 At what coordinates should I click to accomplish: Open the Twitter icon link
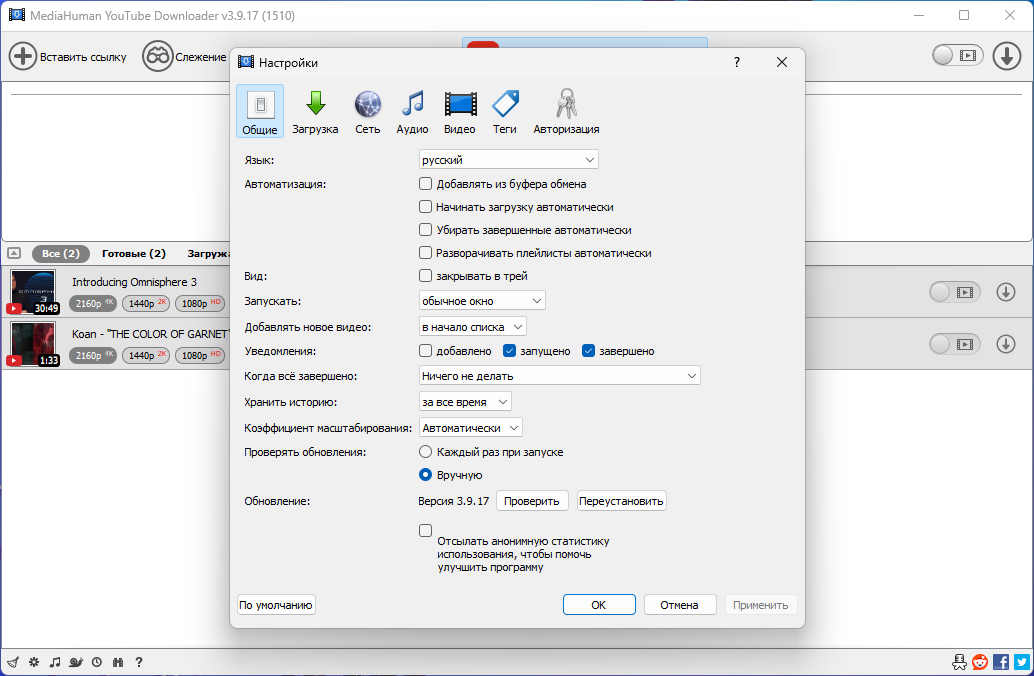(x=1021, y=661)
